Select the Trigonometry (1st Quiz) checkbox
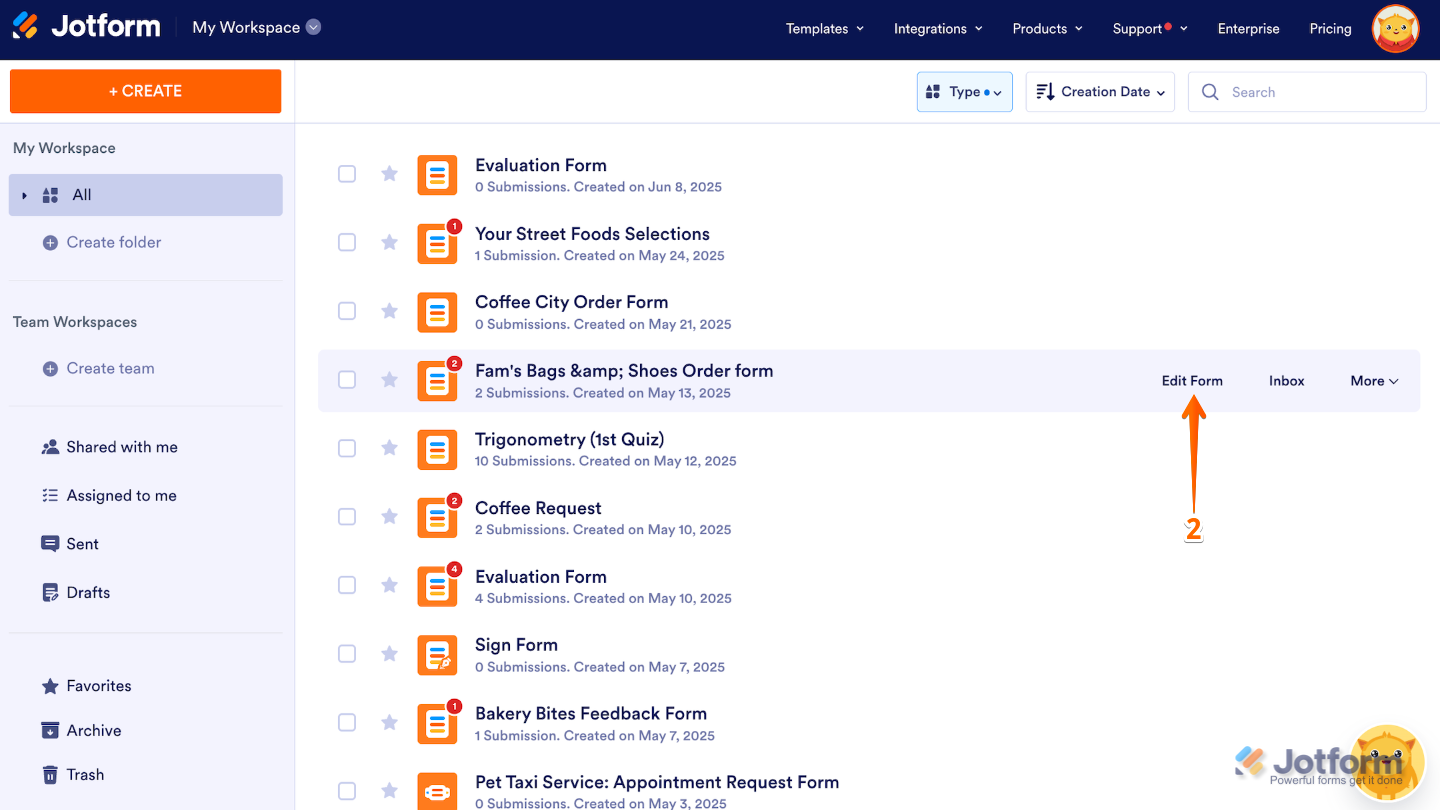 coord(347,448)
